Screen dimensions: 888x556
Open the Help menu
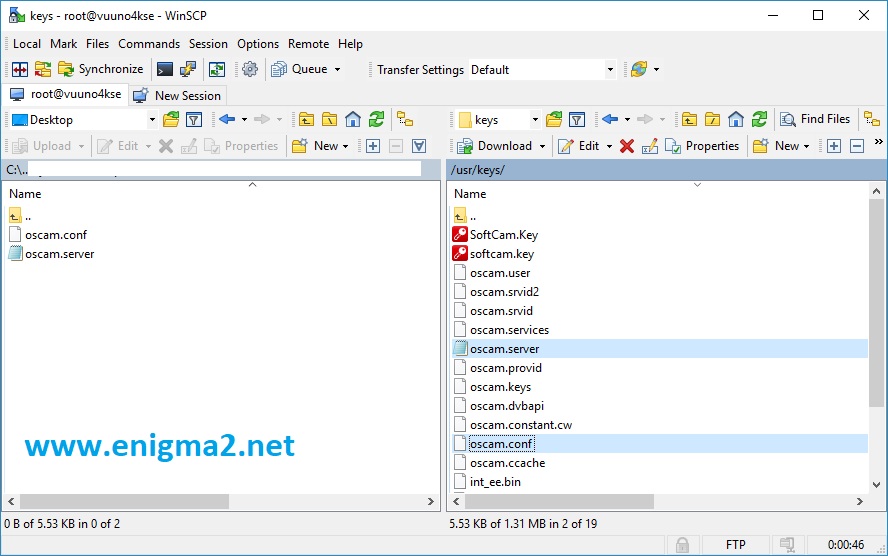(350, 44)
